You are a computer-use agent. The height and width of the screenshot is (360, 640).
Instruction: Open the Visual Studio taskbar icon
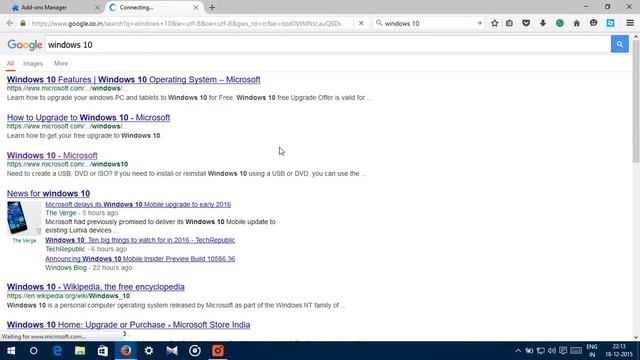point(172,351)
